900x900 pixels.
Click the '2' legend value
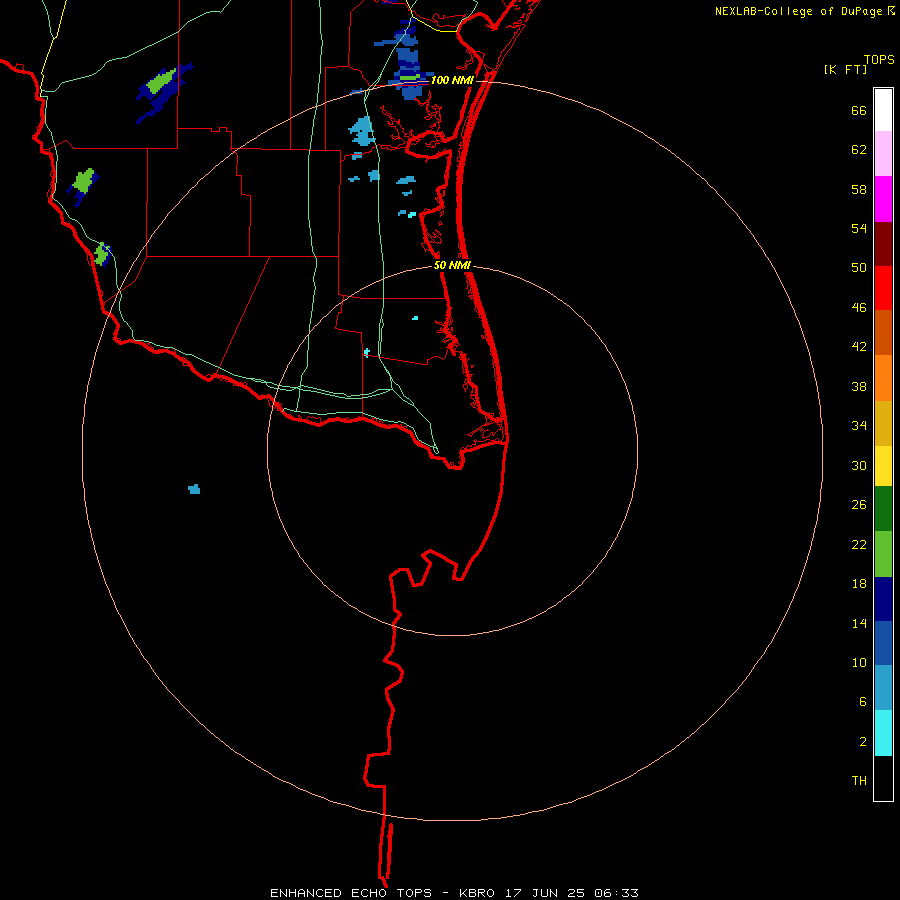863,741
